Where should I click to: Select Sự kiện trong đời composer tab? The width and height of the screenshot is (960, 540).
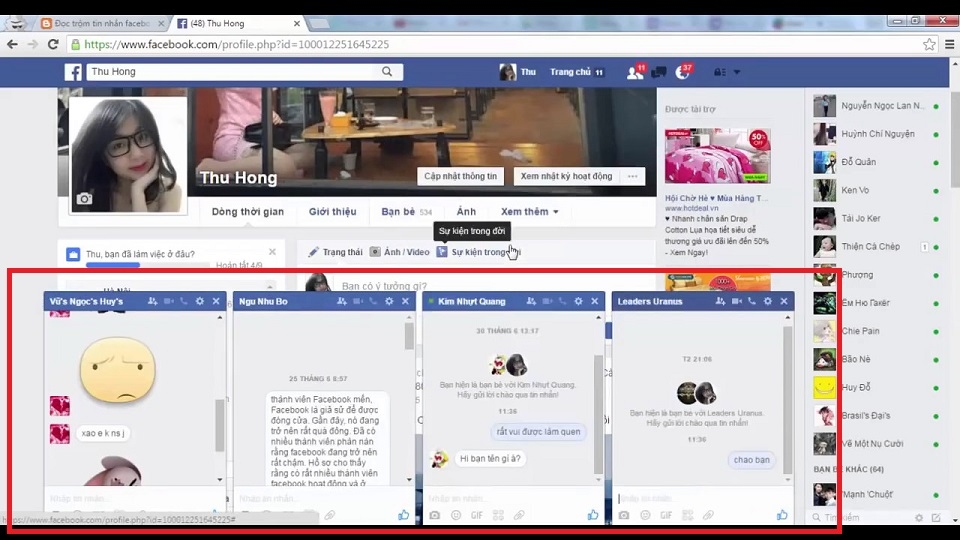coord(479,252)
